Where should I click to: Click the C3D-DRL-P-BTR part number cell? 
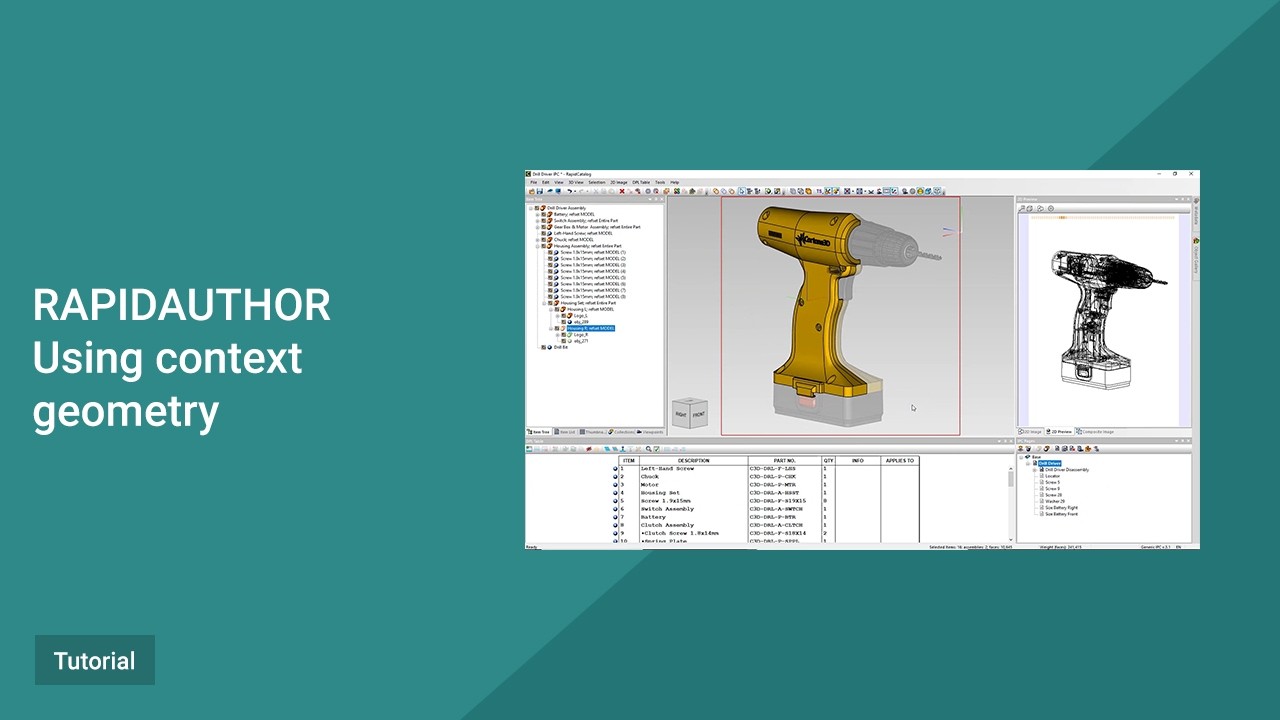pyautogui.click(x=785, y=517)
